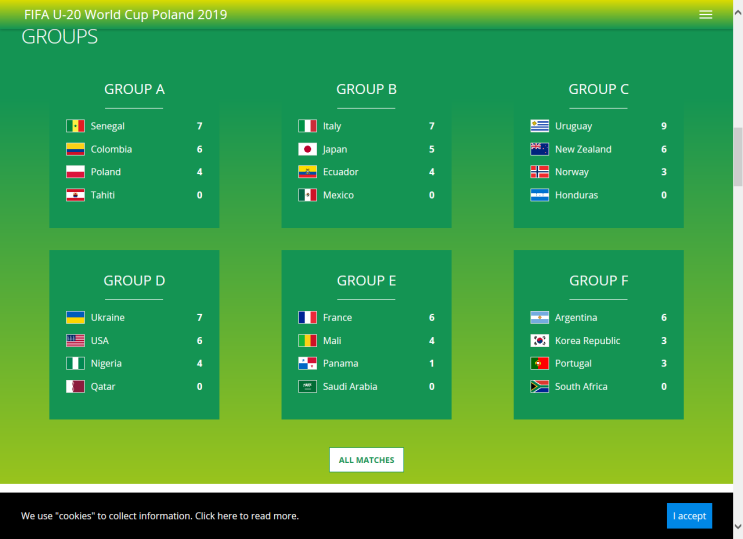Image resolution: width=743 pixels, height=539 pixels.
Task: Click the Ukraine team name
Action: 108,318
